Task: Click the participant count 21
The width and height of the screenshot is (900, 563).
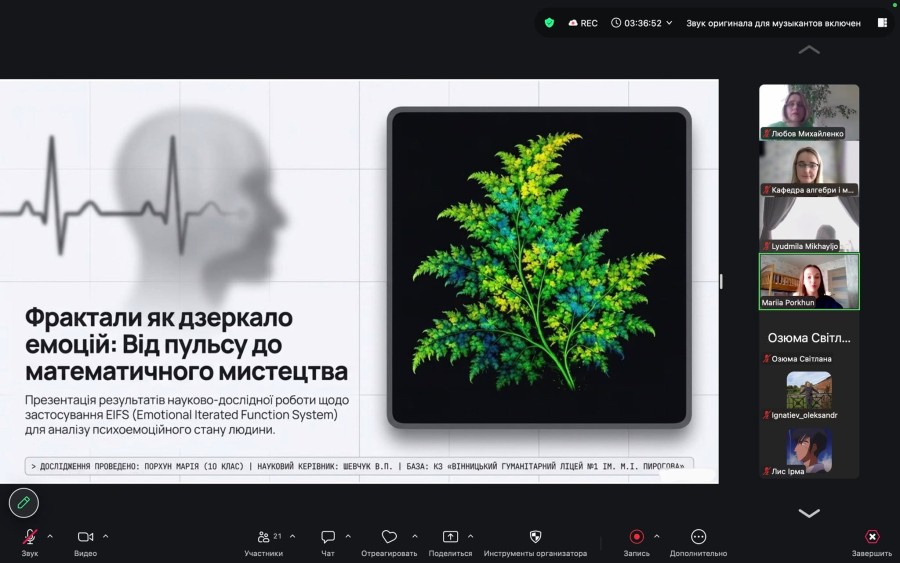Action: pyautogui.click(x=277, y=536)
